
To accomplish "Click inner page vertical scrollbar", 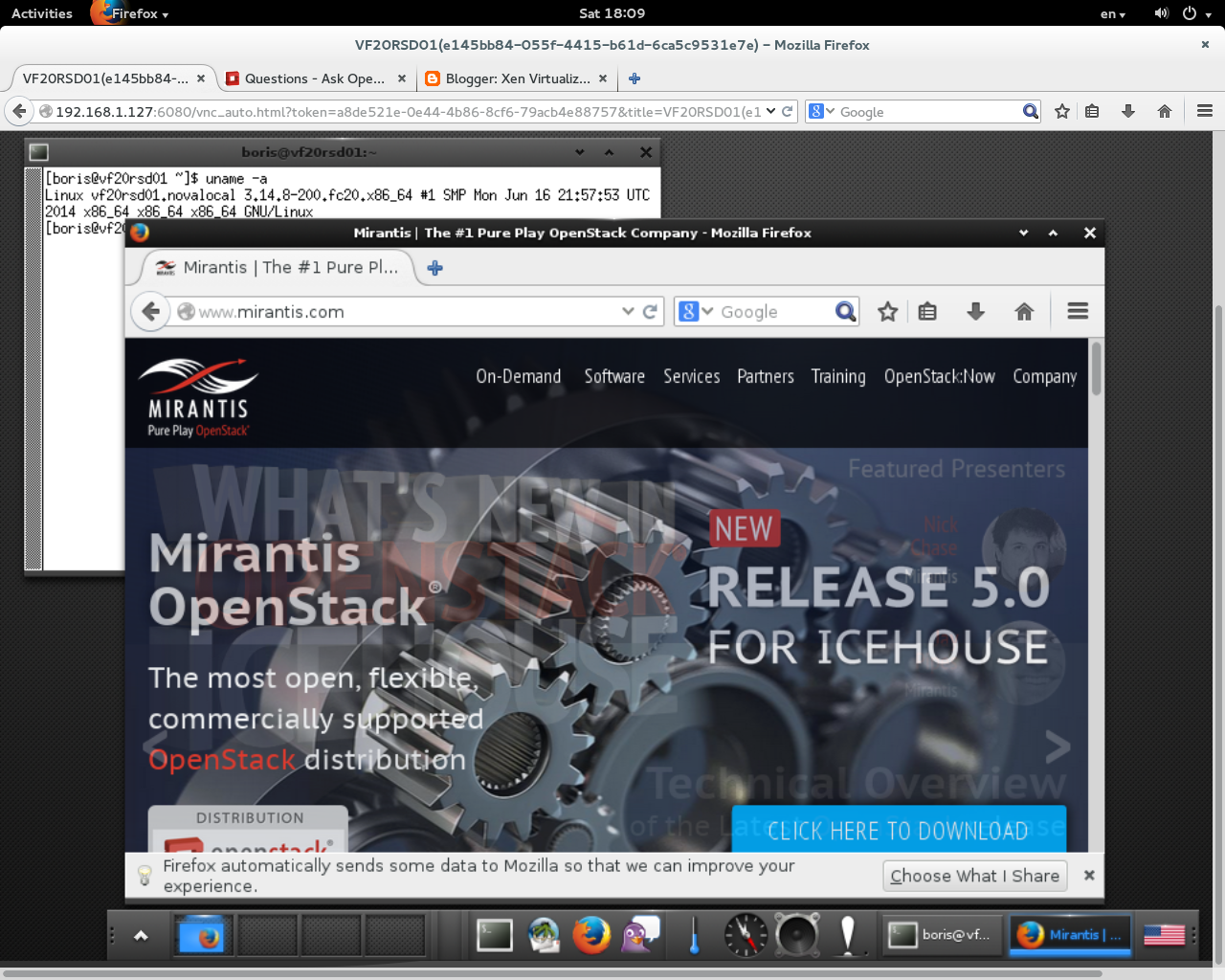I will tap(1096, 367).
